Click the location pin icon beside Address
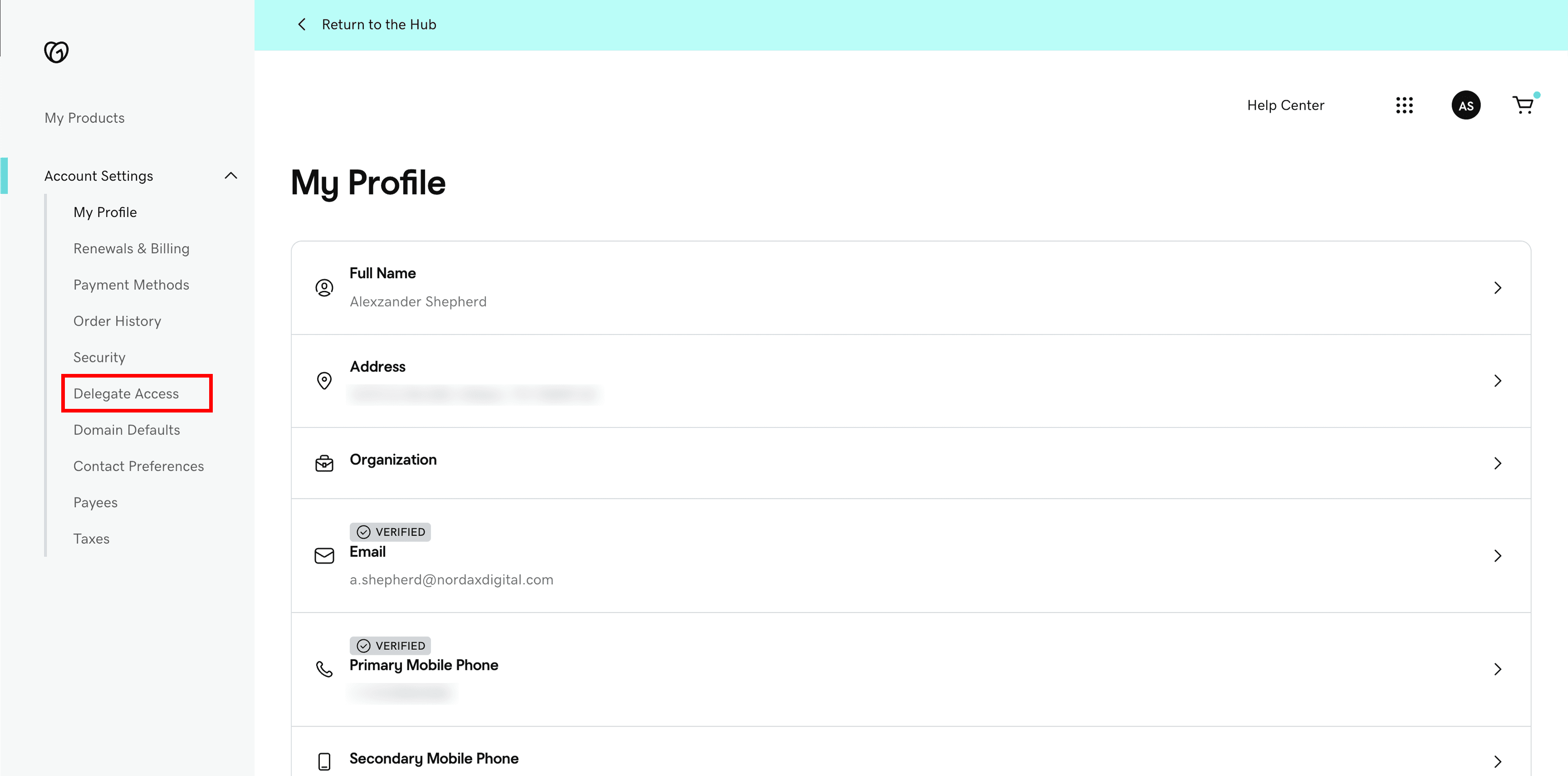This screenshot has height=776, width=1568. (x=324, y=380)
